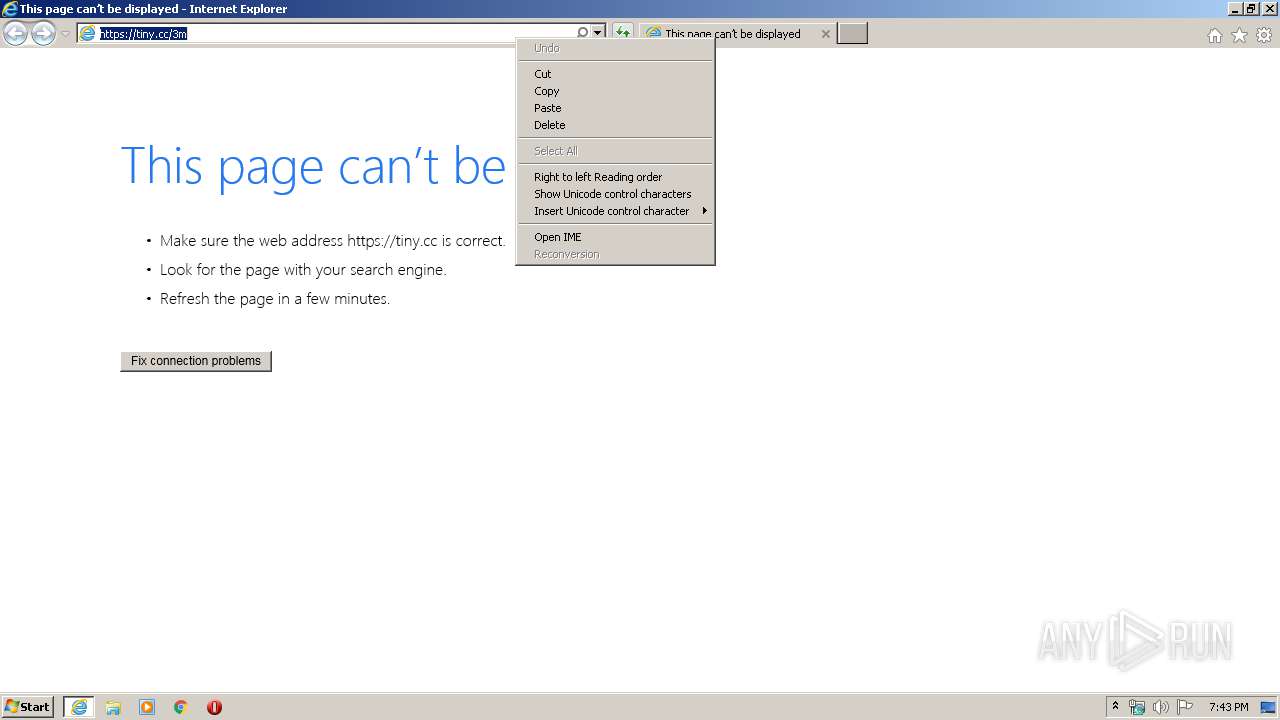Select 'Right to left Reading order'

pyautogui.click(x=615, y=177)
